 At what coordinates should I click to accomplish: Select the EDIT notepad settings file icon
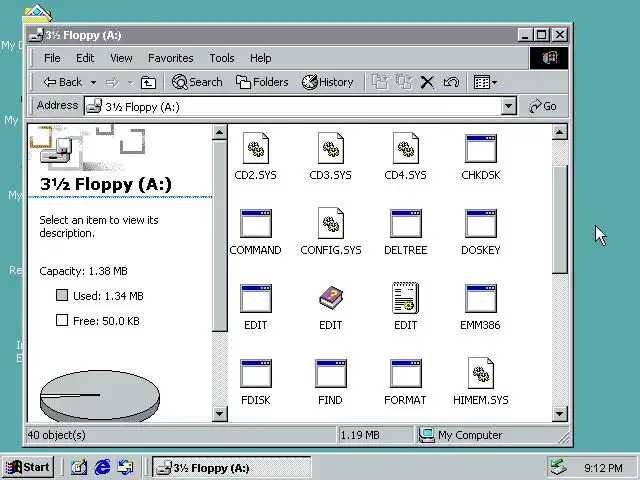pyautogui.click(x=406, y=298)
